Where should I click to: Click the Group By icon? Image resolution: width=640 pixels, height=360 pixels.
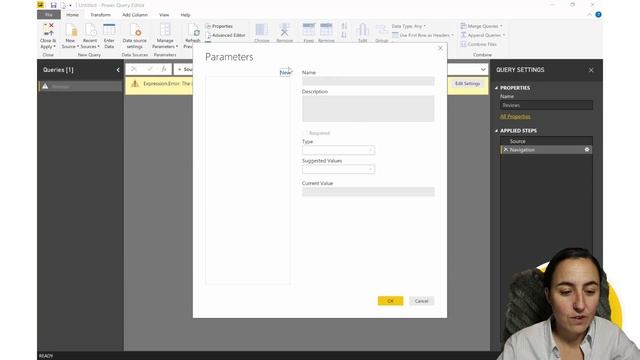[x=382, y=30]
